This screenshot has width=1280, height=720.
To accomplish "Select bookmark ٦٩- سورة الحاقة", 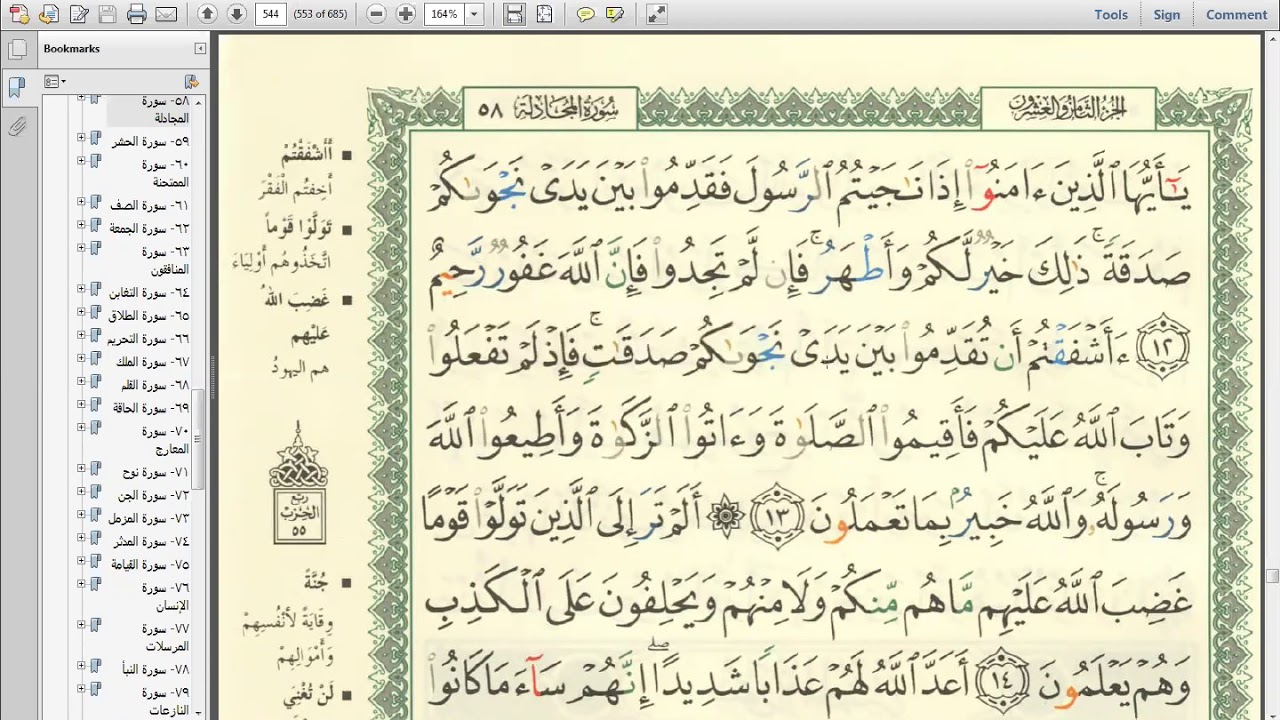I will tap(150, 408).
